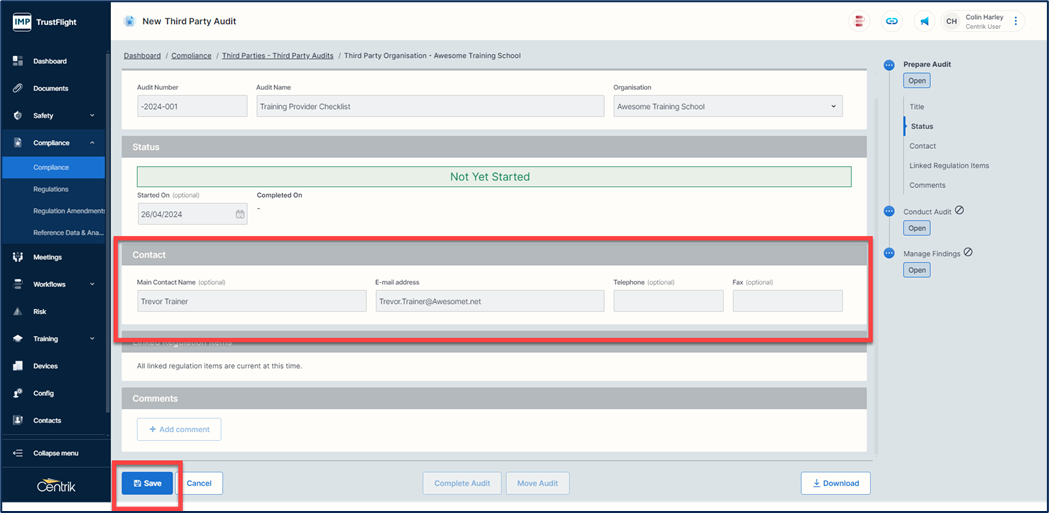Expand the Safety submenu chevron
Viewport: 1049px width, 513px height.
click(92, 116)
